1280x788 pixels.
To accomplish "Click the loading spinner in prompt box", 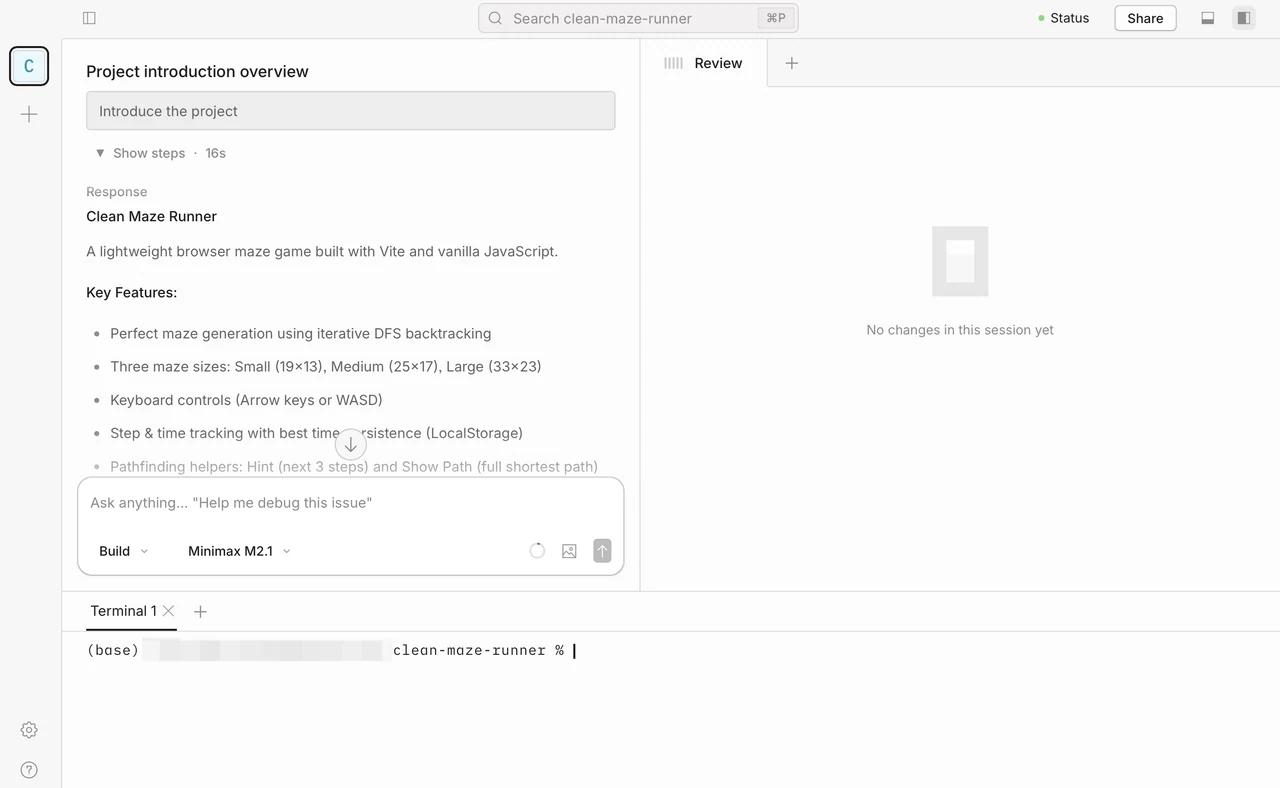I will [537, 551].
